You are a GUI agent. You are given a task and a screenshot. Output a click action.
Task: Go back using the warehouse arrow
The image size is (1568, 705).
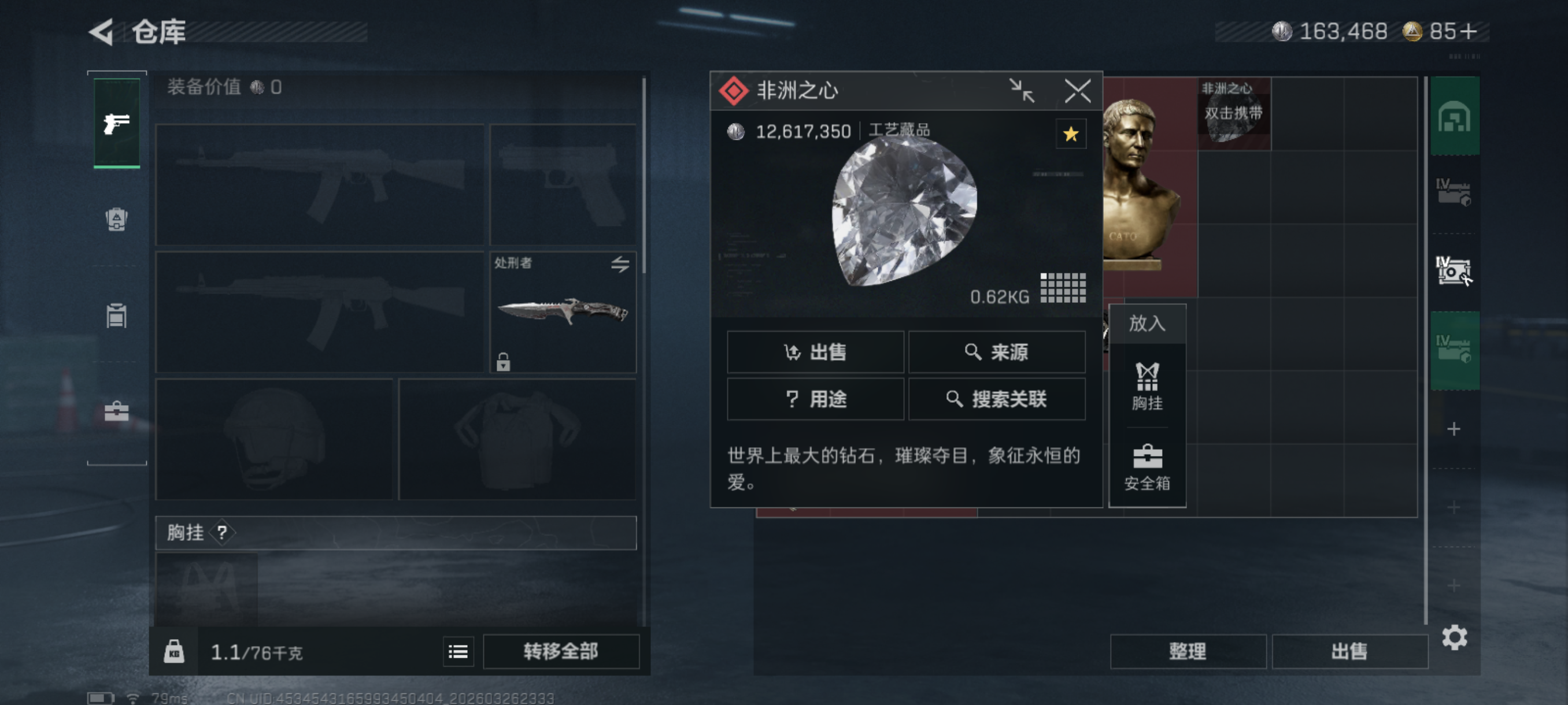pos(102,32)
